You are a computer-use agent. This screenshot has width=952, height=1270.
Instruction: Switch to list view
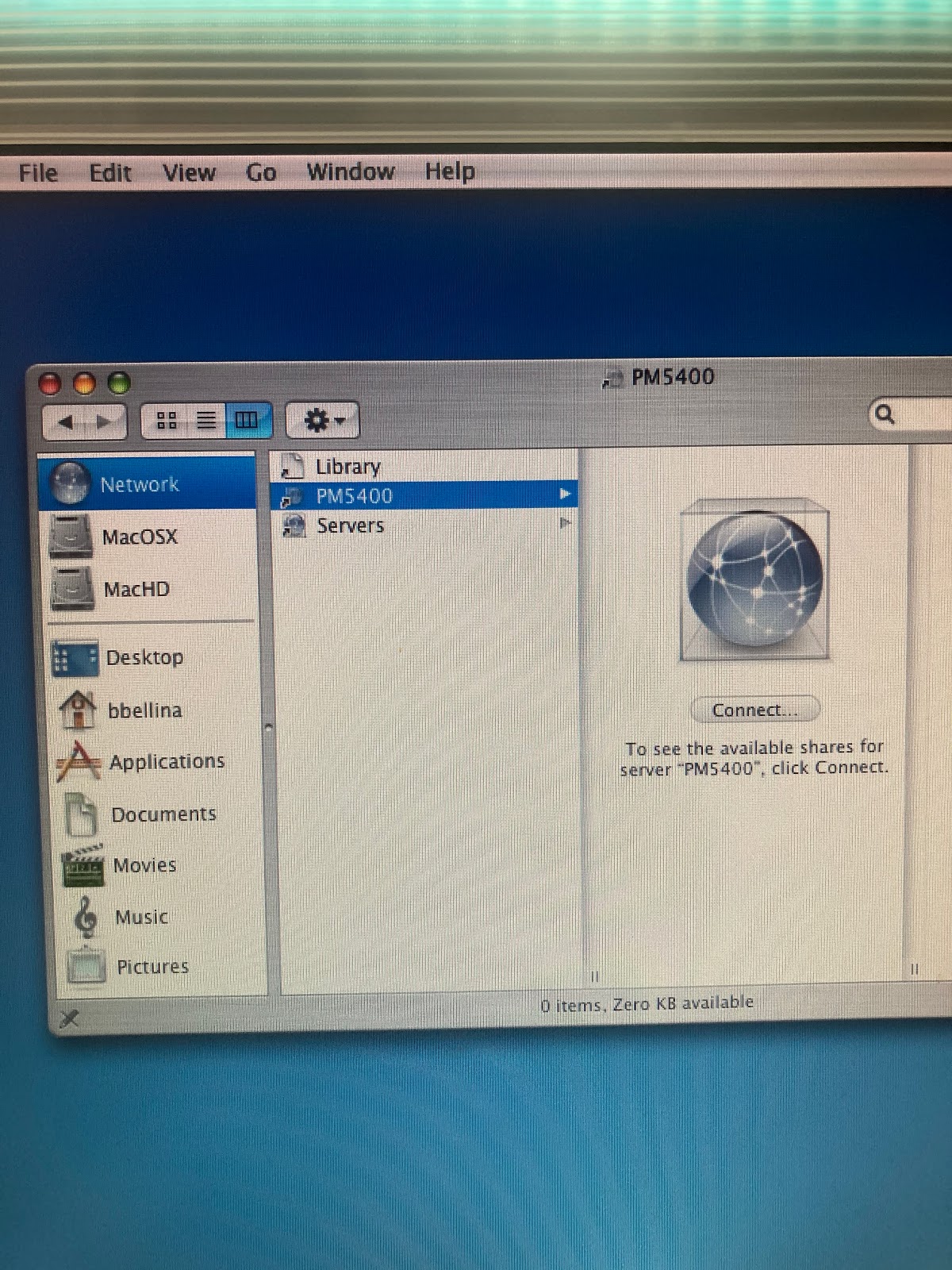(206, 420)
